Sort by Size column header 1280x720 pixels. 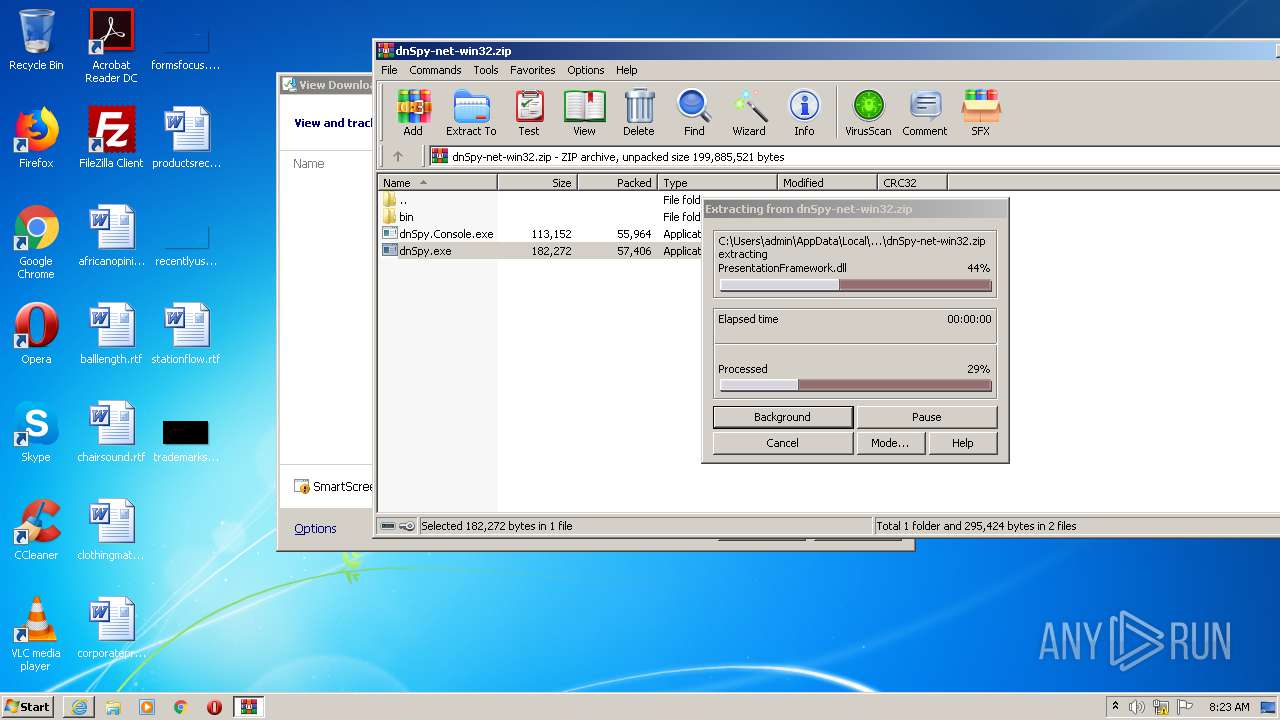pyautogui.click(x=538, y=183)
